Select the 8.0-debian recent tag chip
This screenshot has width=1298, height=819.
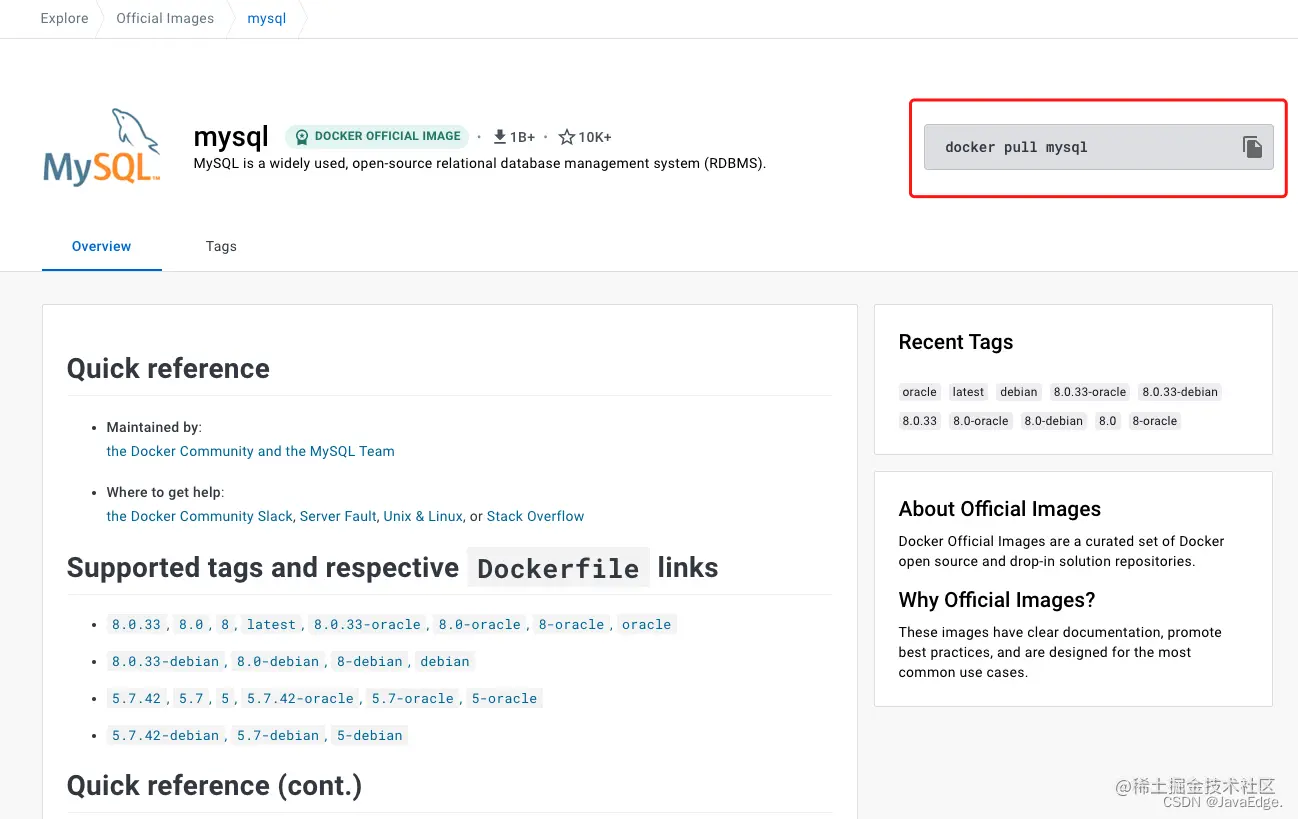coord(1053,421)
